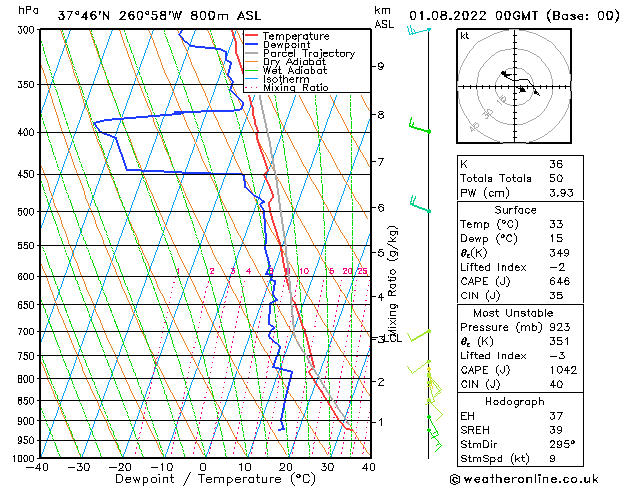Click the 'hPa' unit label

click(28, 10)
